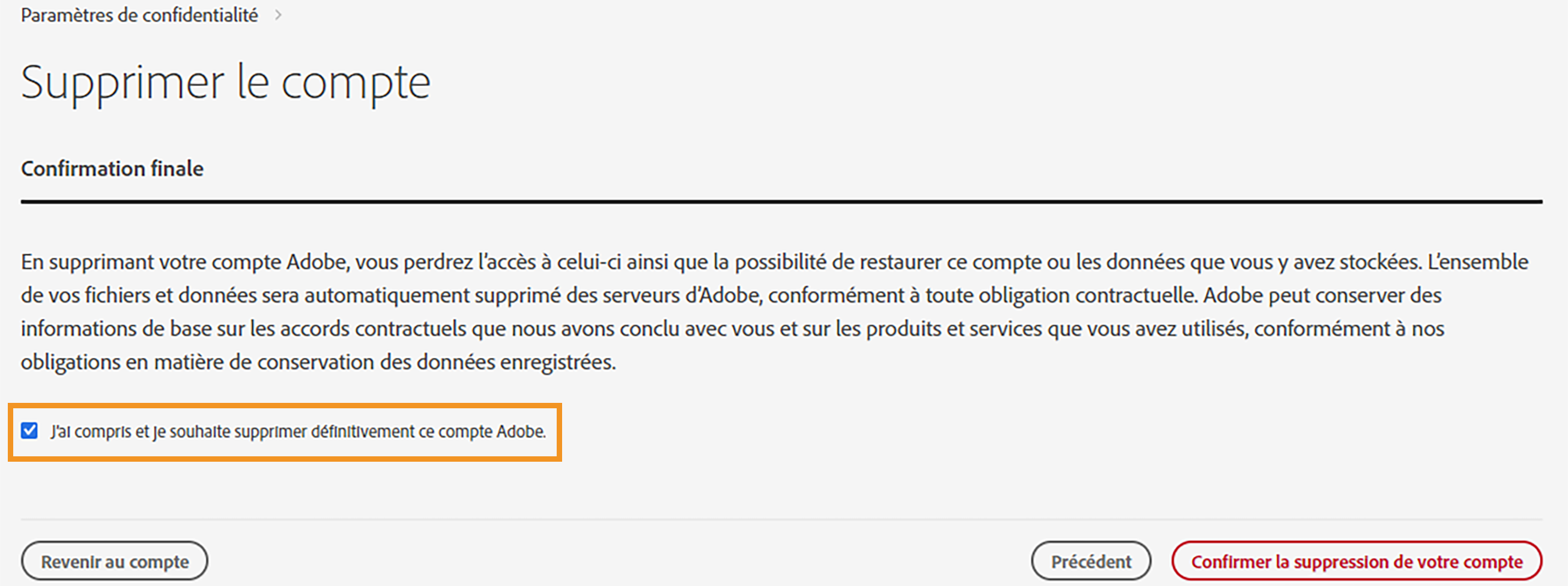The height and width of the screenshot is (586, 1568).
Task: Click the 'J'ai compris et je souhaite supprimer' label
Action: [298, 432]
